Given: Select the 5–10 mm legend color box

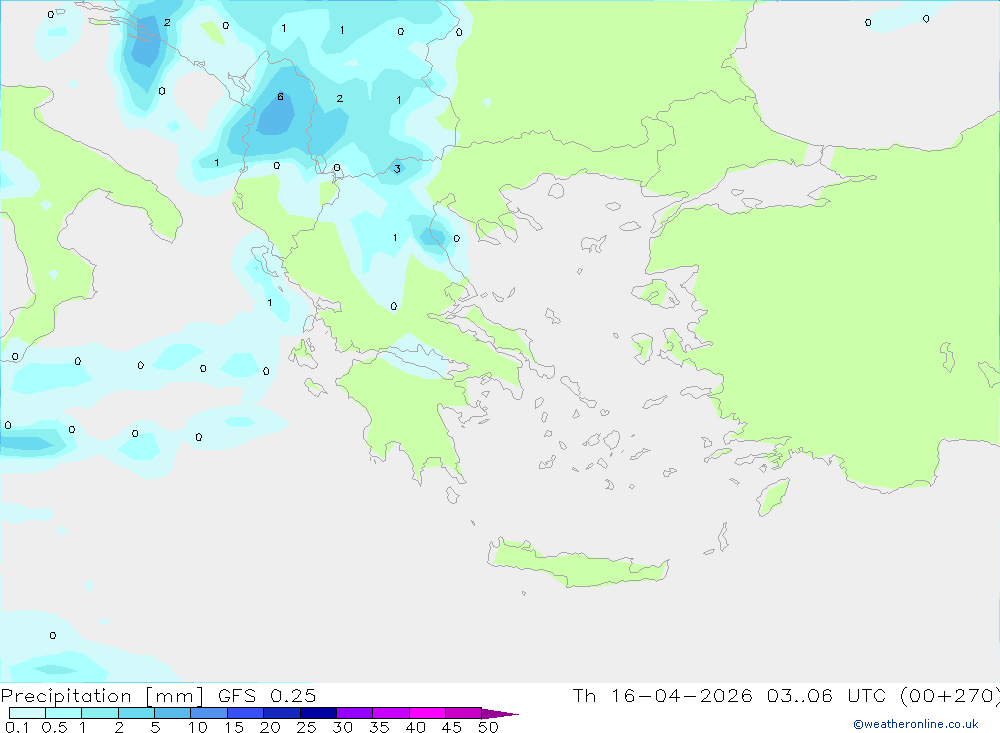Looking at the screenshot, I should pyautogui.click(x=173, y=713).
